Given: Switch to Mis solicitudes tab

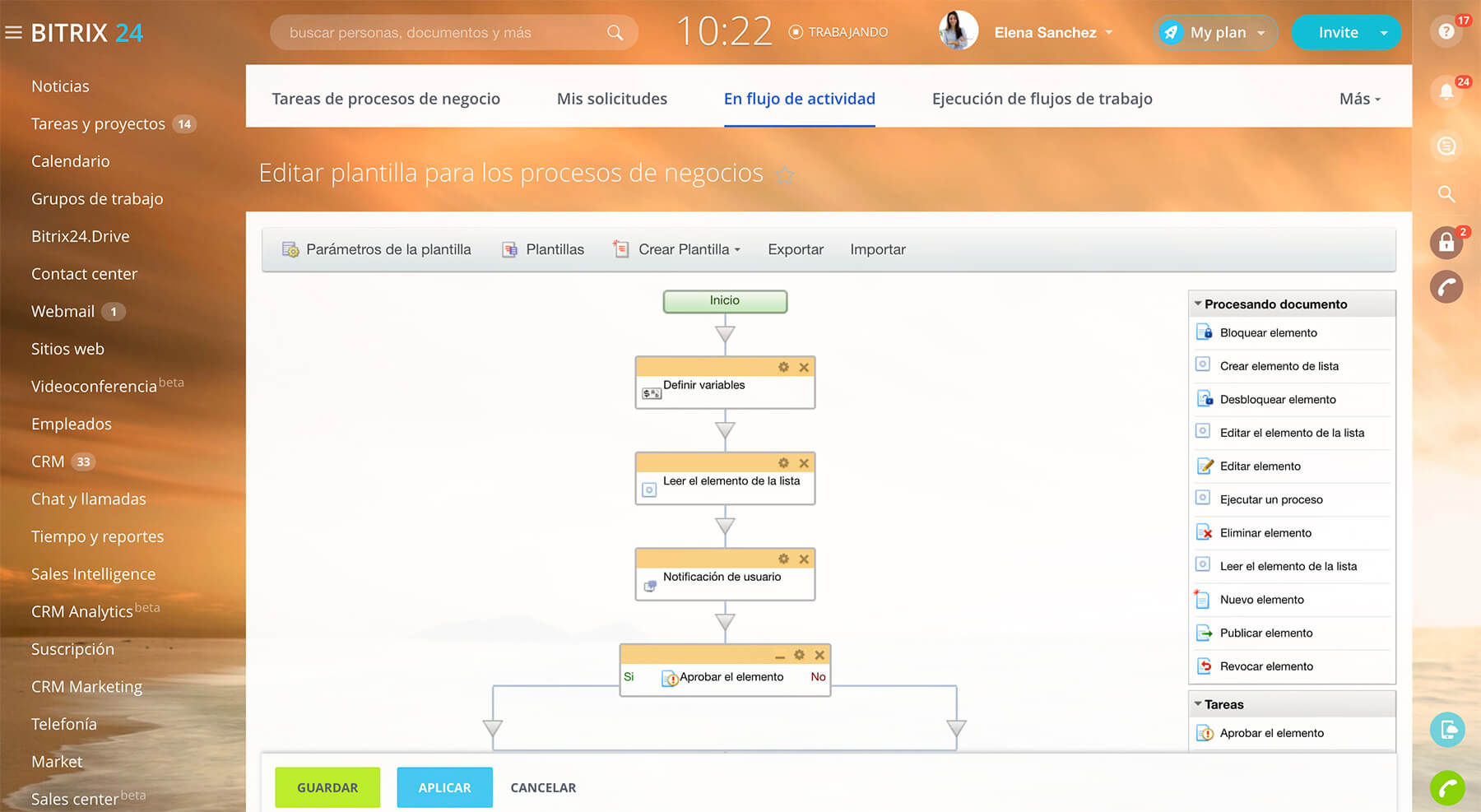Looking at the screenshot, I should click(611, 99).
